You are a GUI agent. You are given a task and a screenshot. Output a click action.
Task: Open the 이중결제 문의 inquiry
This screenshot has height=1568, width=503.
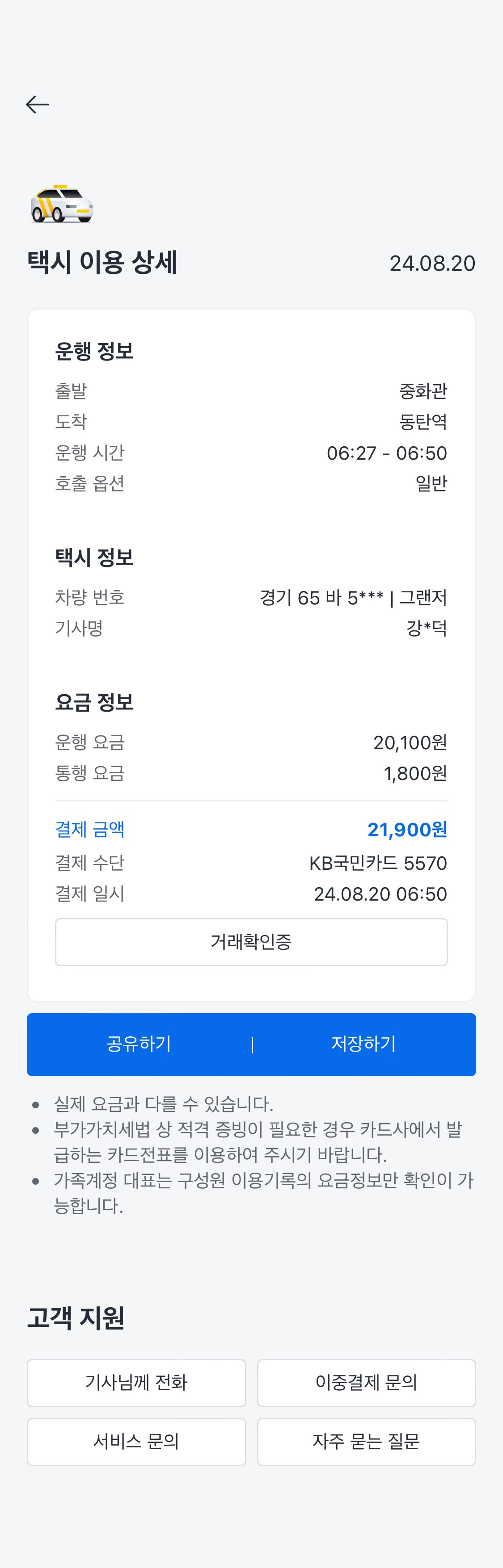tap(366, 1382)
